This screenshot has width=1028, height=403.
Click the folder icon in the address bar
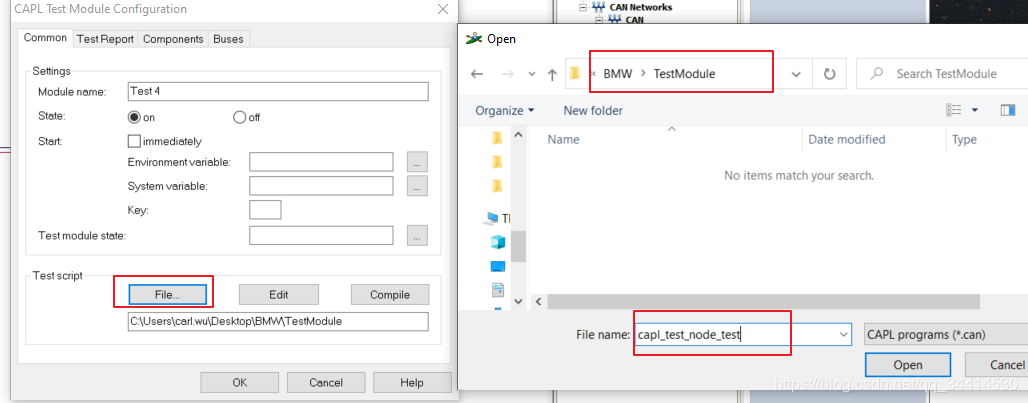tap(575, 74)
